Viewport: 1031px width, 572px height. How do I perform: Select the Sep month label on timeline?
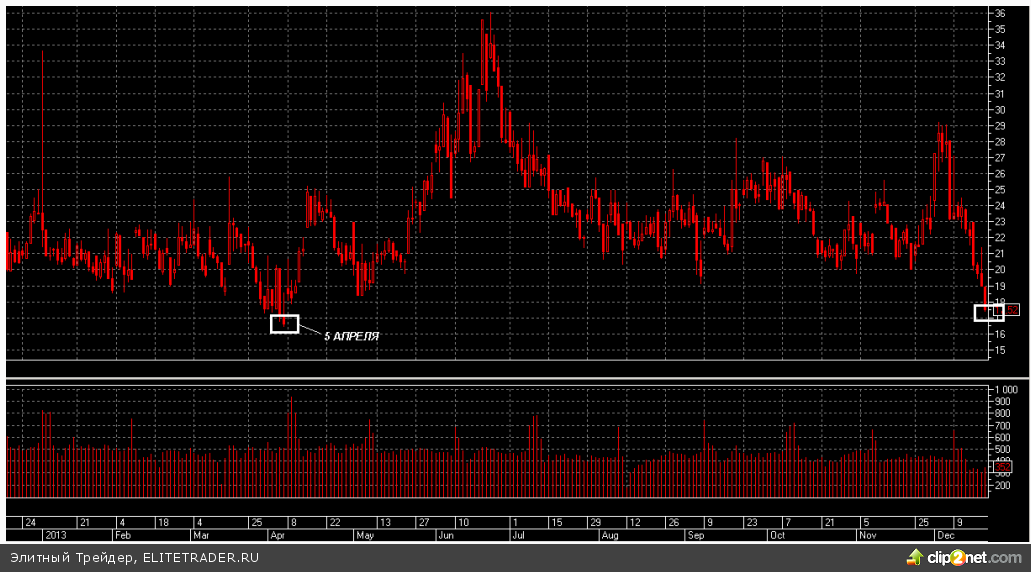point(694,535)
